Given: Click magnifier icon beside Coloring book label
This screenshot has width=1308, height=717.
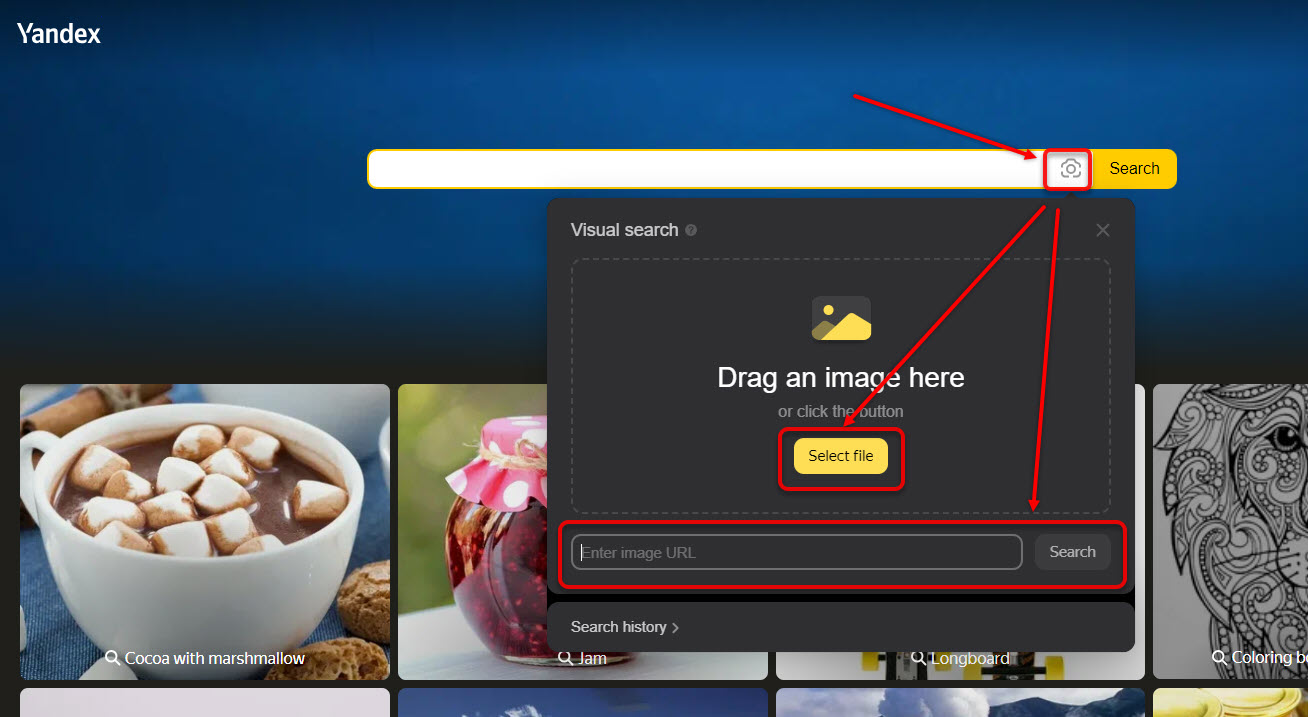Looking at the screenshot, I should [x=1219, y=657].
